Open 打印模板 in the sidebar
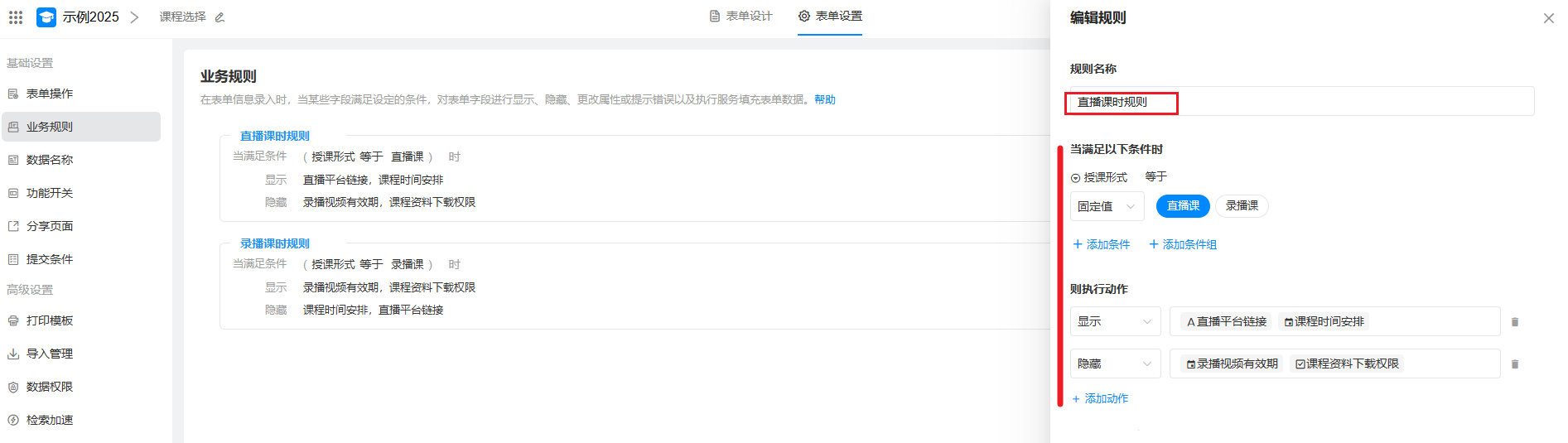Screen dimensions: 1568x443 tap(50, 320)
